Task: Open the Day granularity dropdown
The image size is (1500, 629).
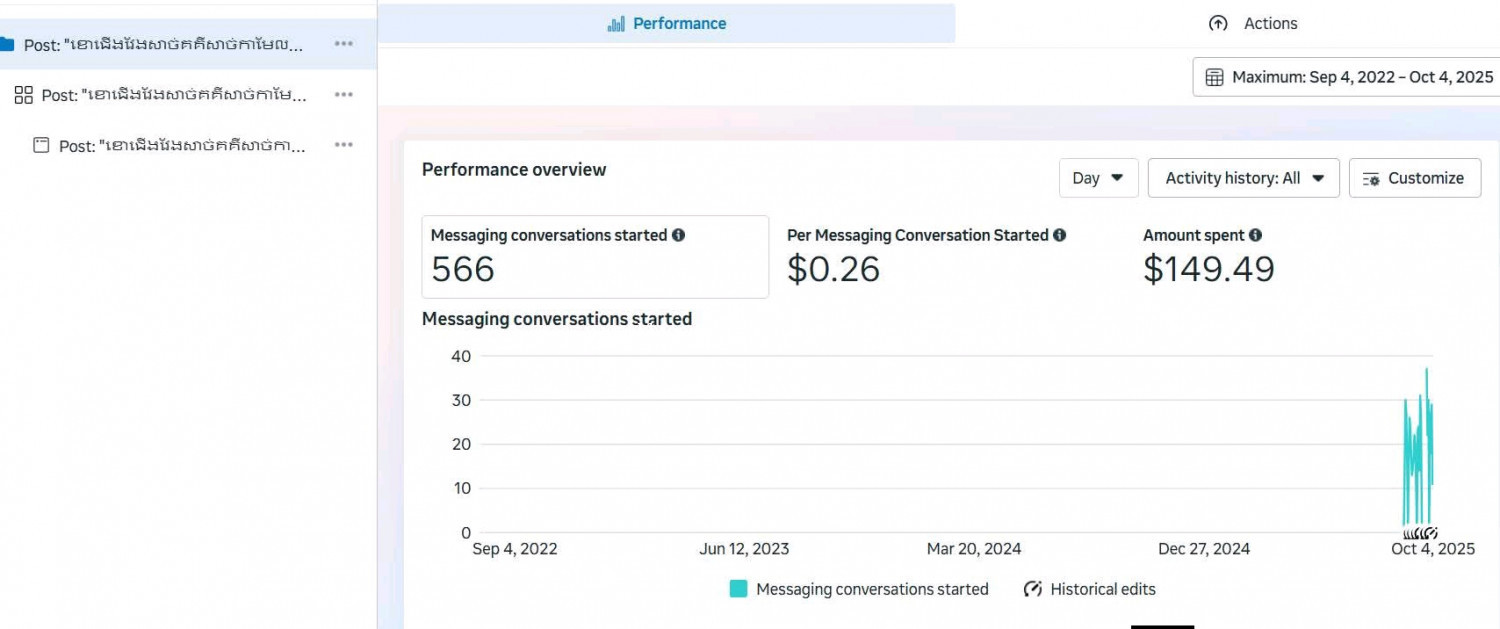Action: 1098,178
